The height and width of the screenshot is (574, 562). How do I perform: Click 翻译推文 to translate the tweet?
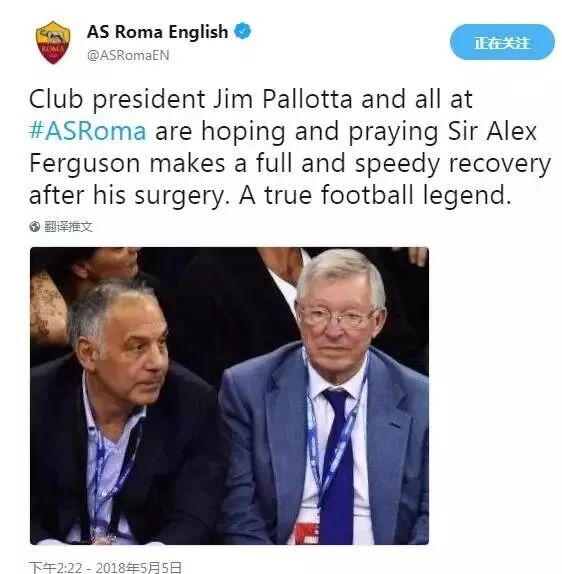[x=68, y=227]
